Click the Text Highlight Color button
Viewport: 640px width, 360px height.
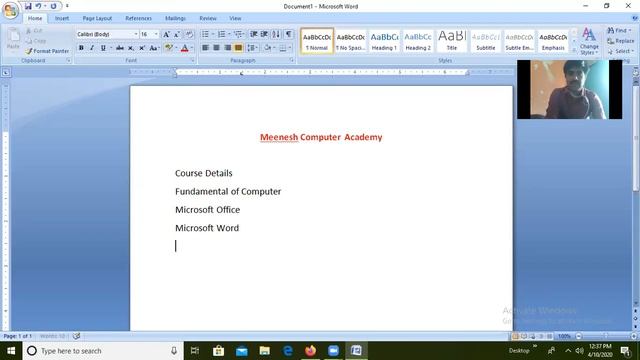pos(168,48)
